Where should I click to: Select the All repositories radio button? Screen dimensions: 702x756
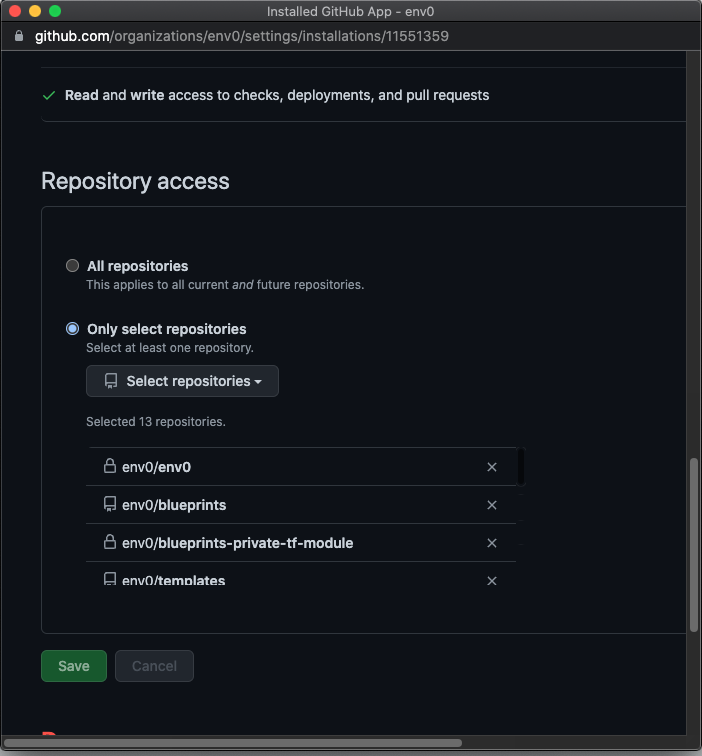click(72, 266)
